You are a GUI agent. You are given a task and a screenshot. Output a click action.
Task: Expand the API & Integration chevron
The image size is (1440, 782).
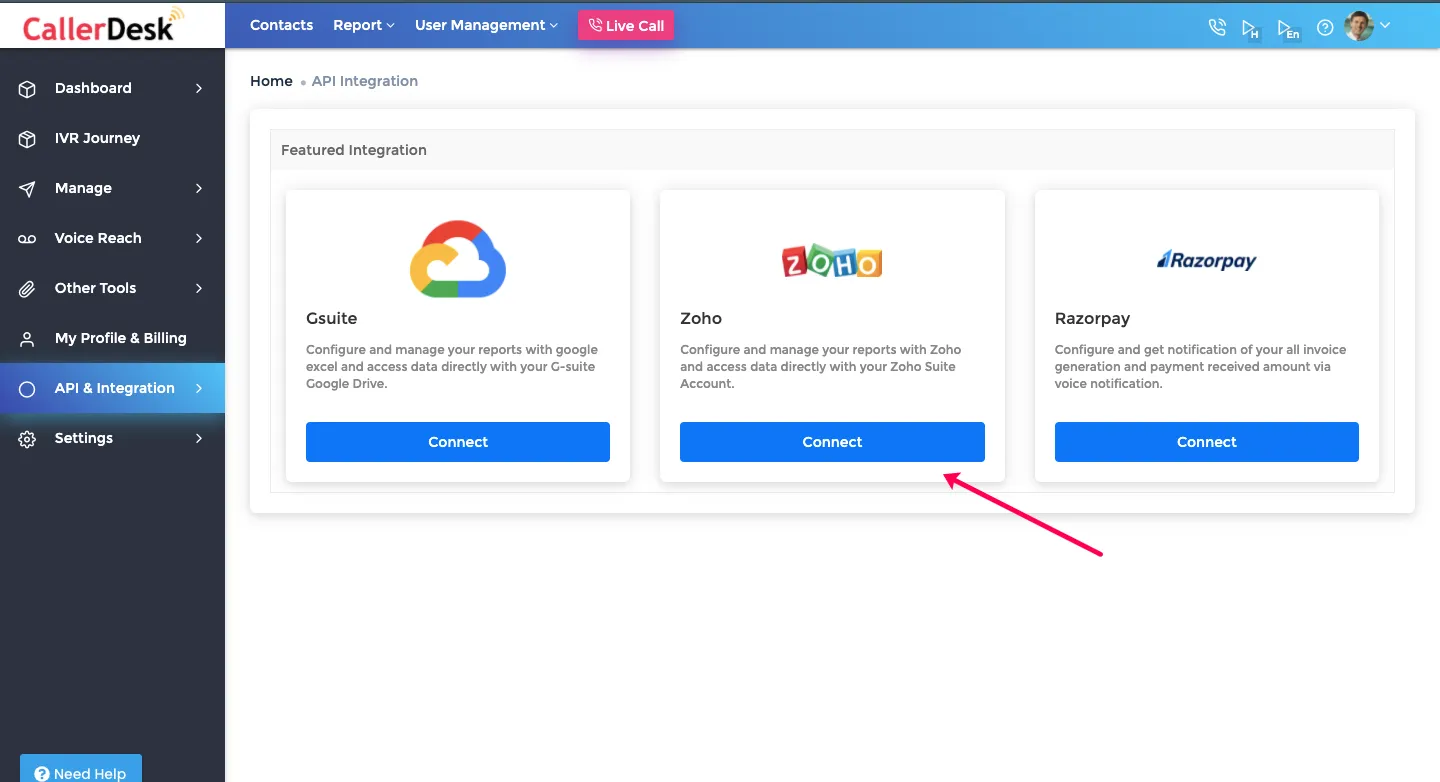pos(199,388)
